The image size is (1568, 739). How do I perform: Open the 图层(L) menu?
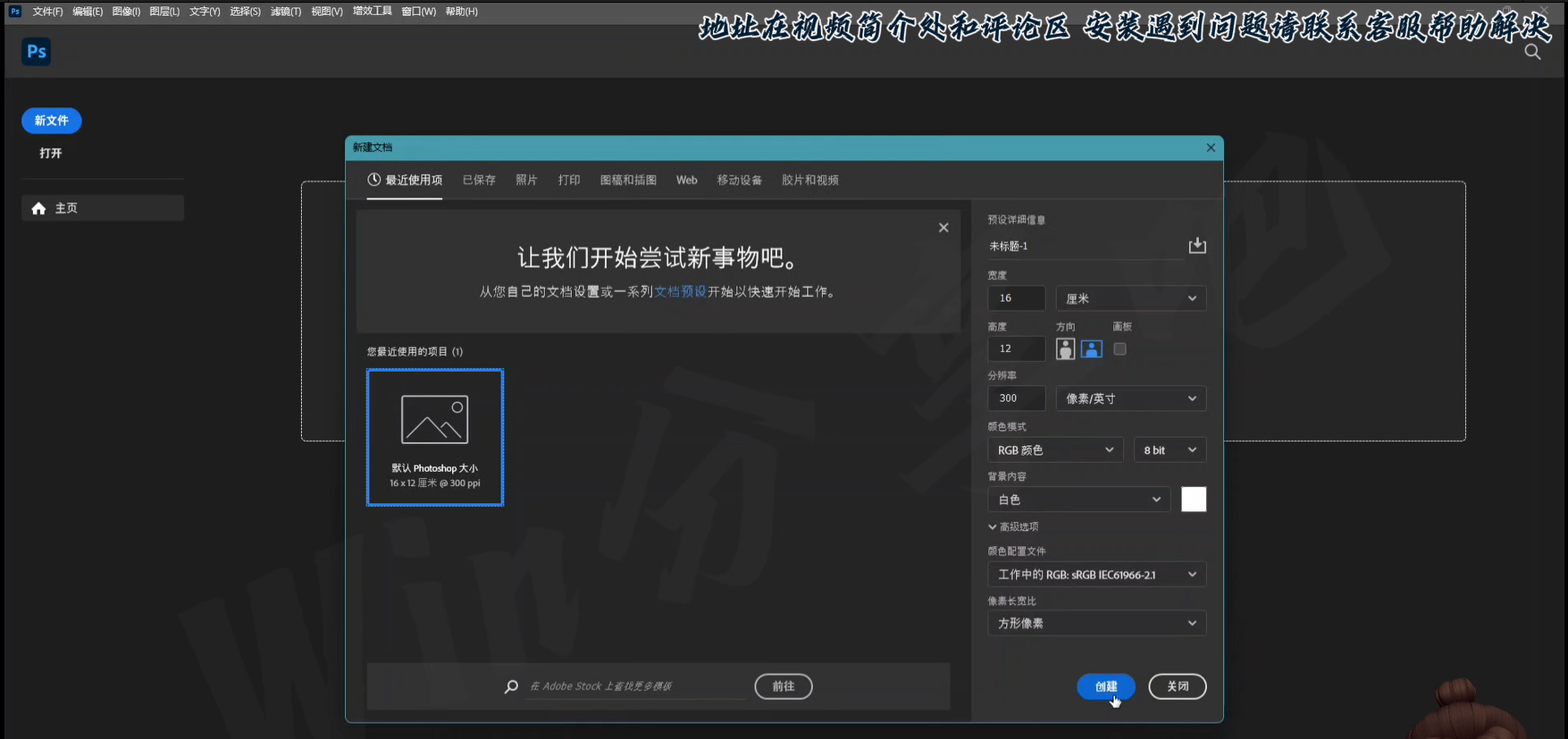tap(164, 12)
